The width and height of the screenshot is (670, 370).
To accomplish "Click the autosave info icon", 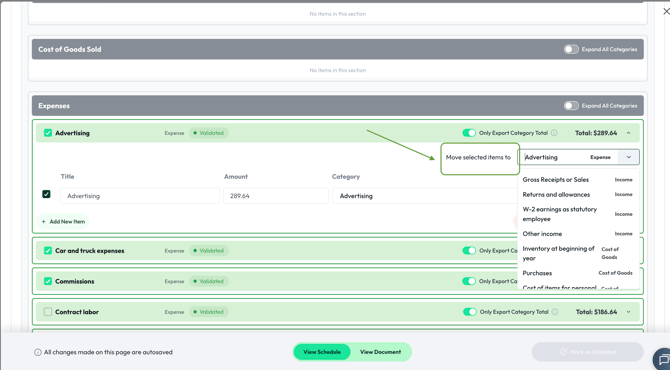I will click(x=38, y=352).
